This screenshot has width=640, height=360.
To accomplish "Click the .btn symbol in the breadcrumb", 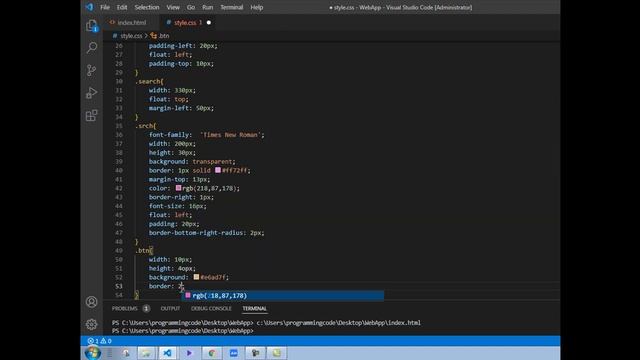I will point(160,36).
